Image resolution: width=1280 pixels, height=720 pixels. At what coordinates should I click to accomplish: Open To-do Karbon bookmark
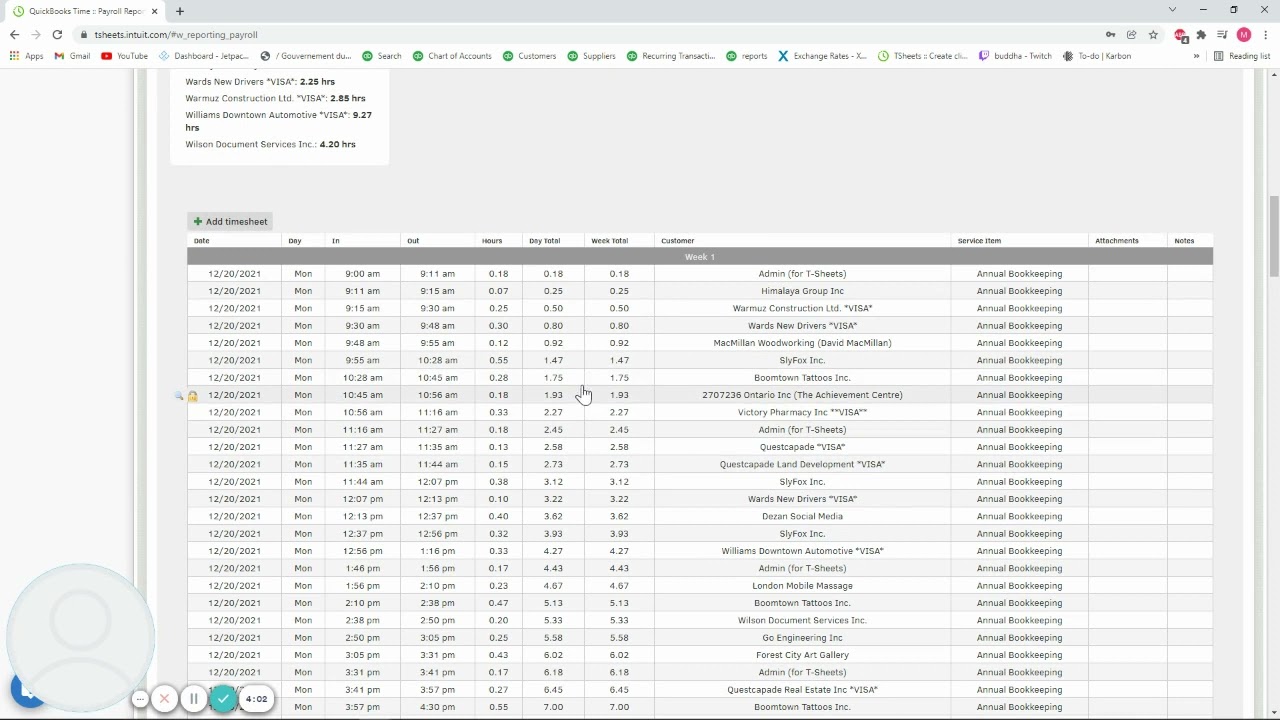point(1097,56)
